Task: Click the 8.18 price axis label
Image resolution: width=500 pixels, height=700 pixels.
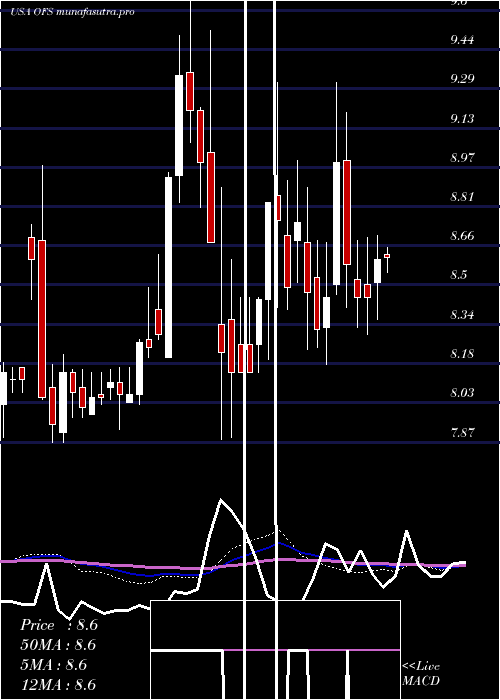Action: [462, 354]
